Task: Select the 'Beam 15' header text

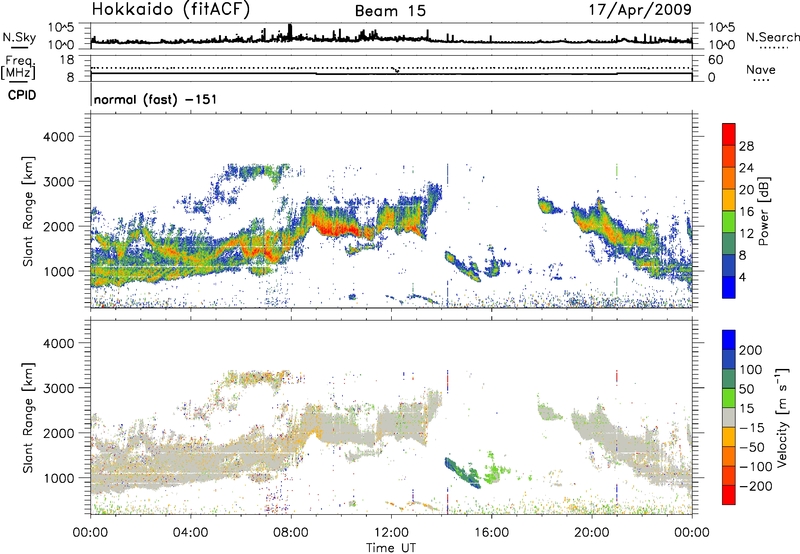Action: 390,11
